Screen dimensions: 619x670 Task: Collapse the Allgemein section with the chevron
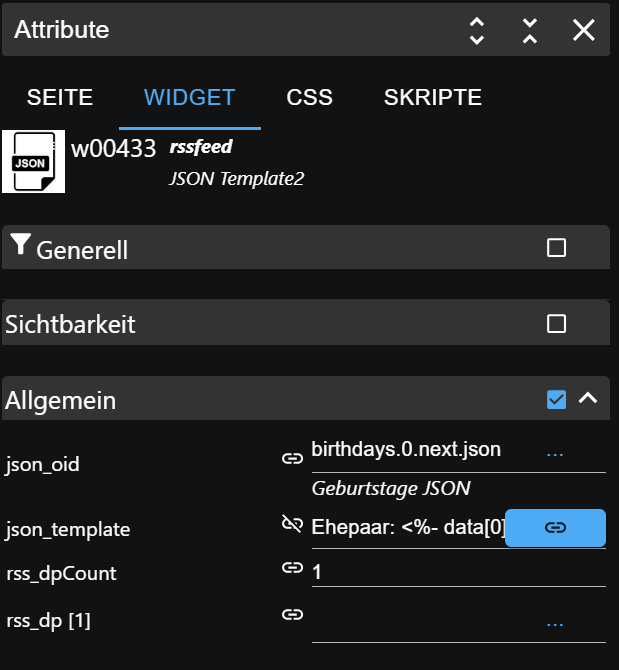click(588, 399)
